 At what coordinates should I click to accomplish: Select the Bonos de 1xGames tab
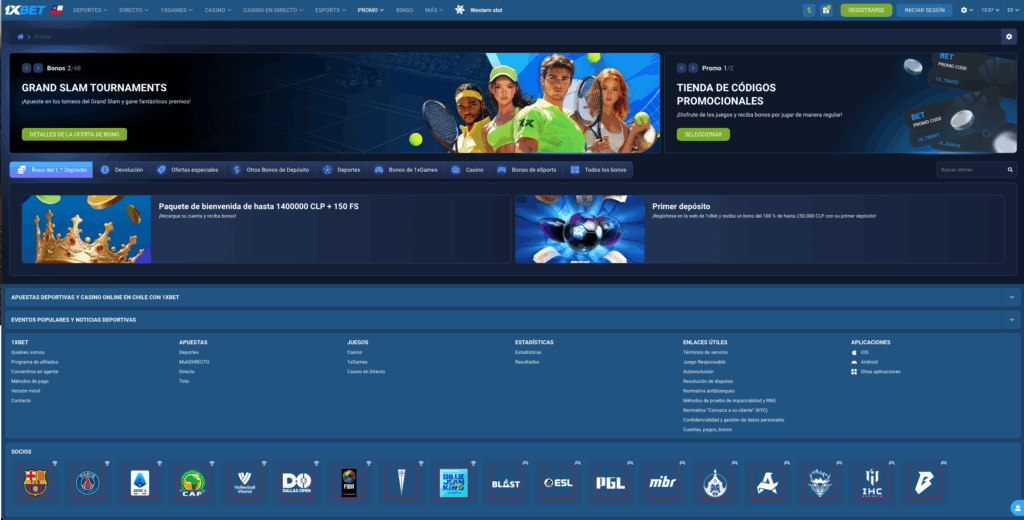pyautogui.click(x=406, y=170)
